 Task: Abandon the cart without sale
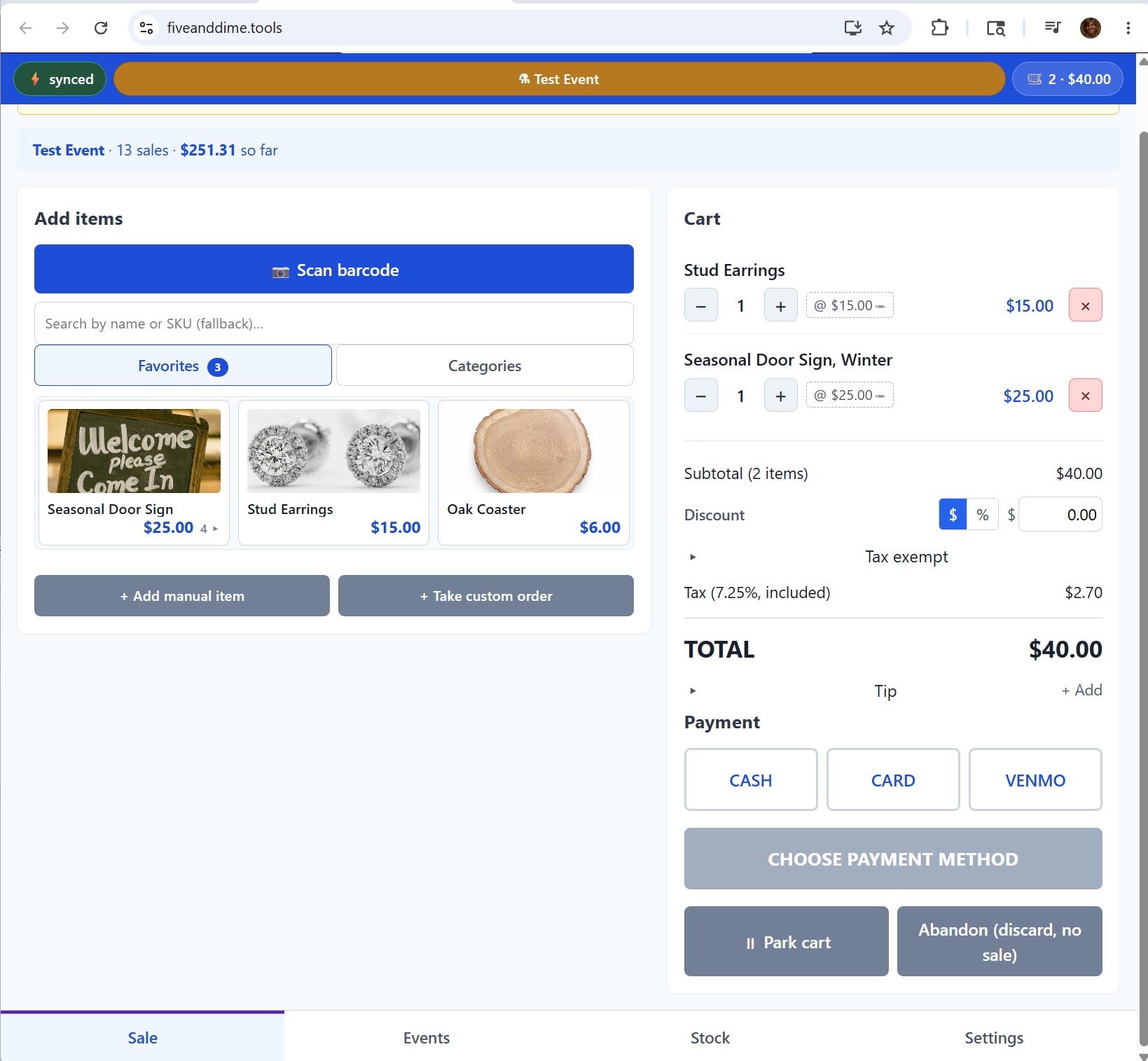(x=1000, y=942)
